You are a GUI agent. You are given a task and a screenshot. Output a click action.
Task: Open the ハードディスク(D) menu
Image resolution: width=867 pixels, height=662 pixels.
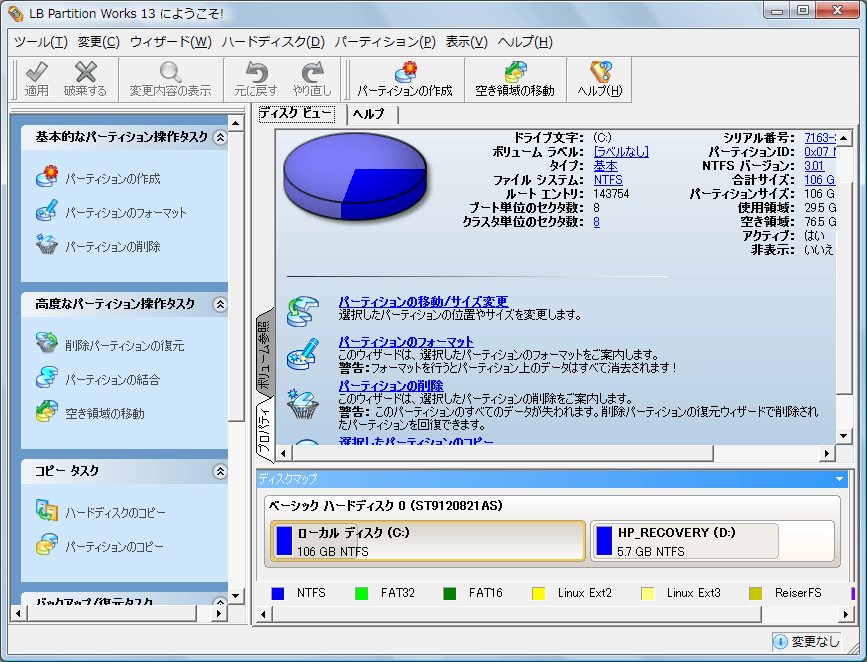coord(273,42)
